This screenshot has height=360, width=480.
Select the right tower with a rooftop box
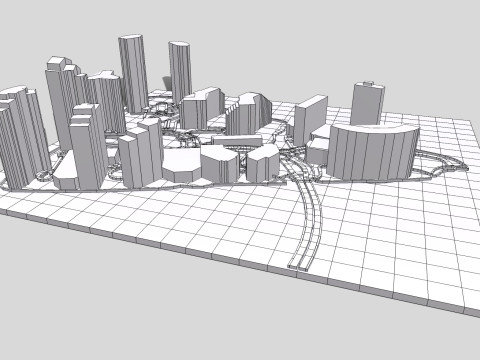point(367,103)
